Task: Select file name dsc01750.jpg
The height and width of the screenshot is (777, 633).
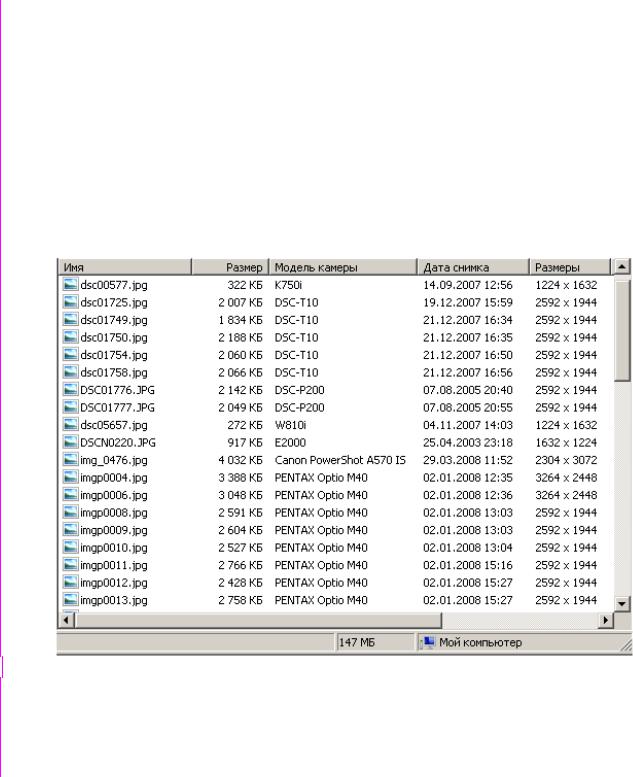Action: [114, 337]
